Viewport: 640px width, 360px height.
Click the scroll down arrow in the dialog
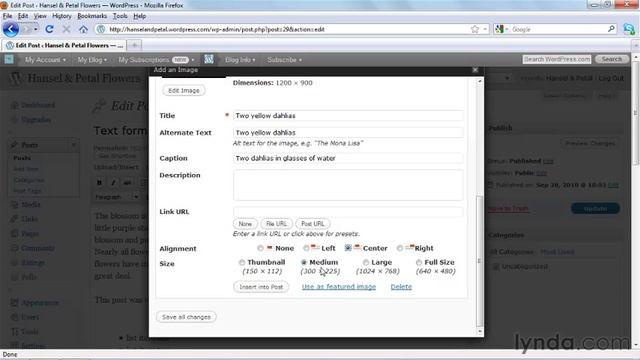(480, 331)
